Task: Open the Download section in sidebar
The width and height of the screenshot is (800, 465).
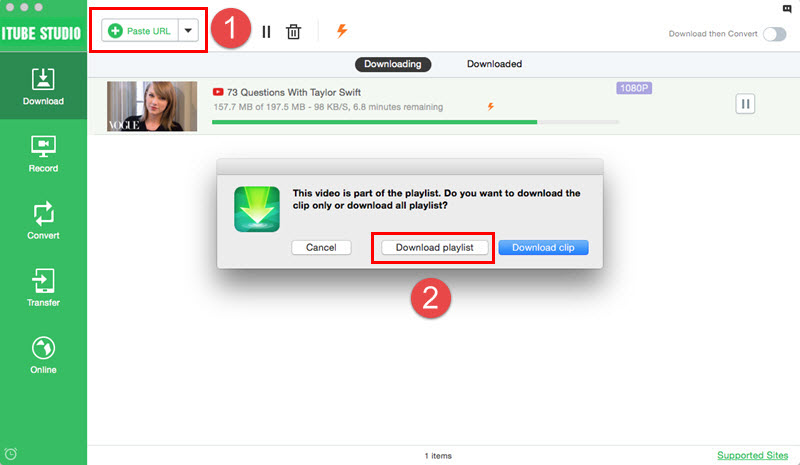Action: click(43, 86)
